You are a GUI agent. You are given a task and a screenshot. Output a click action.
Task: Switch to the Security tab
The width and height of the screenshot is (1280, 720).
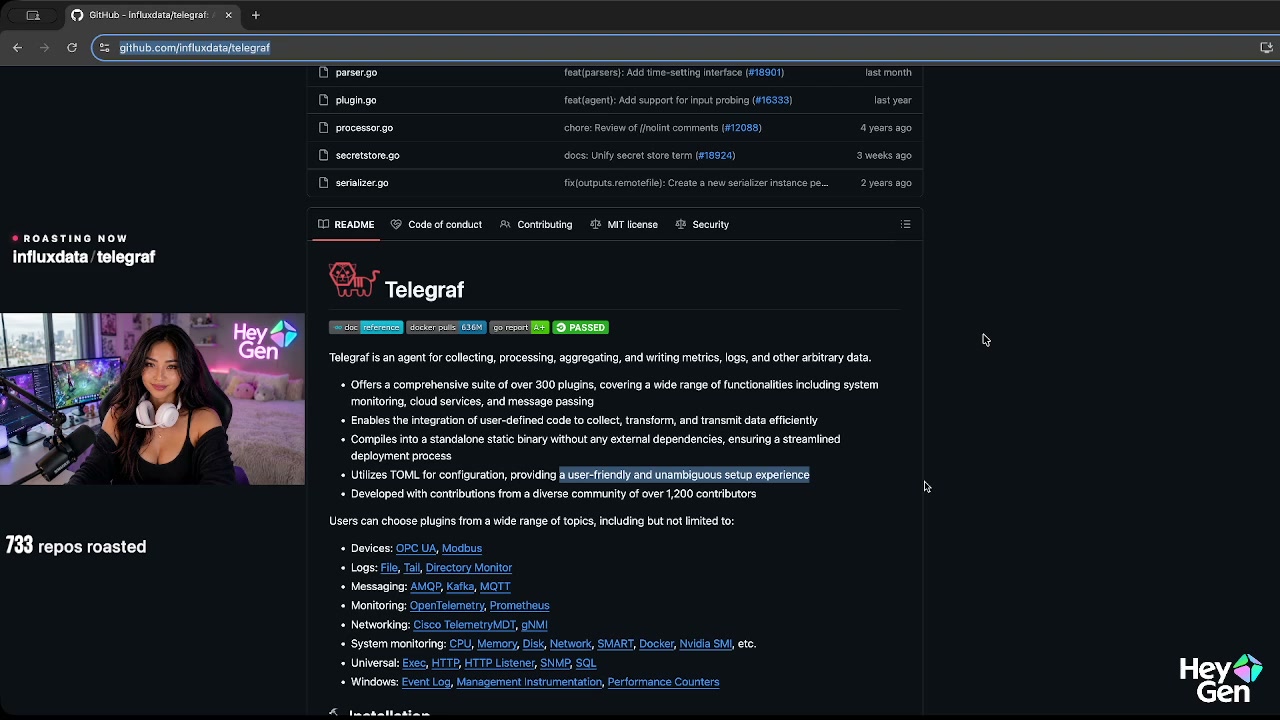pos(702,224)
